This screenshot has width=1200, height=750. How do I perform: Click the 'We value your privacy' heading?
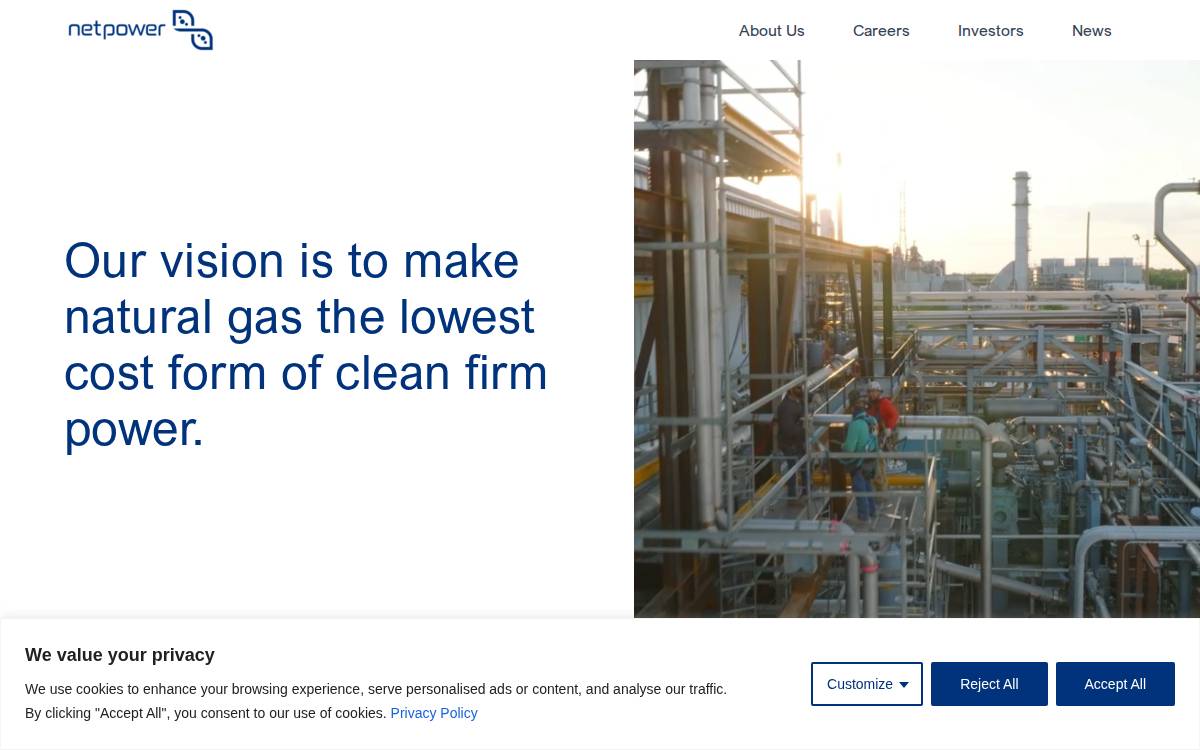tap(120, 655)
